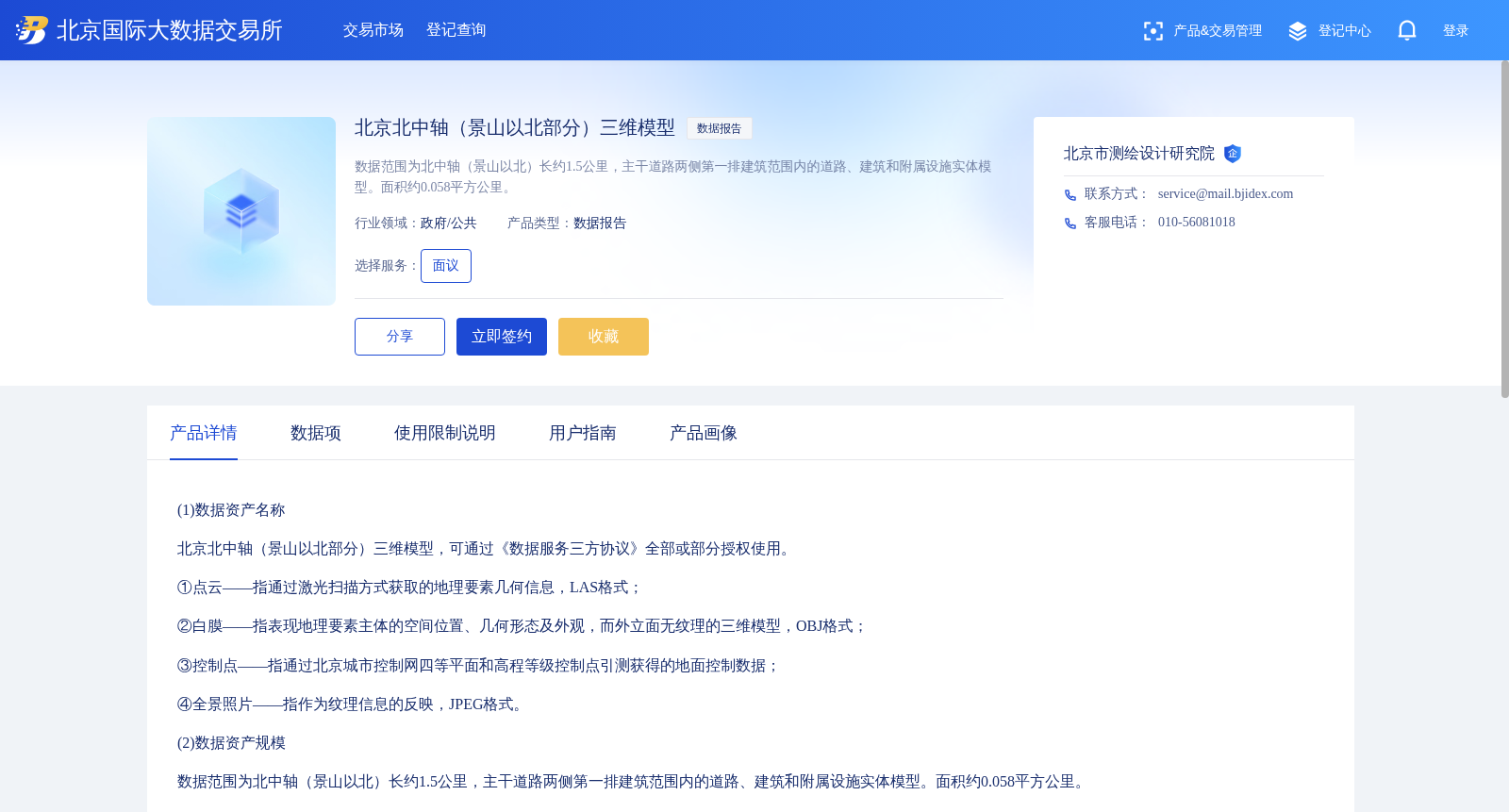The image size is (1509, 812).
Task: Click provider name 北京市测绘设计研究院
Action: click(1139, 154)
